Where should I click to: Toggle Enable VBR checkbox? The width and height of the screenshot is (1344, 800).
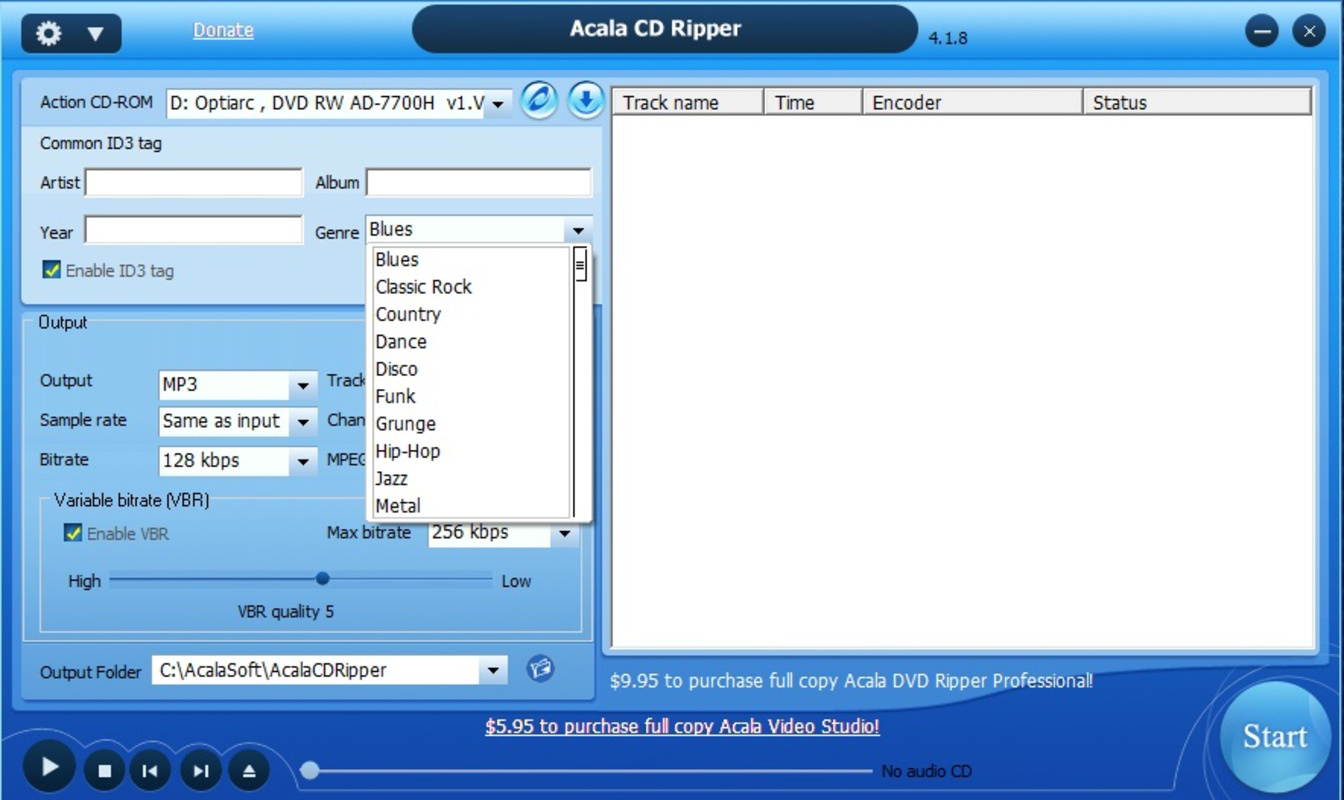tap(72, 533)
